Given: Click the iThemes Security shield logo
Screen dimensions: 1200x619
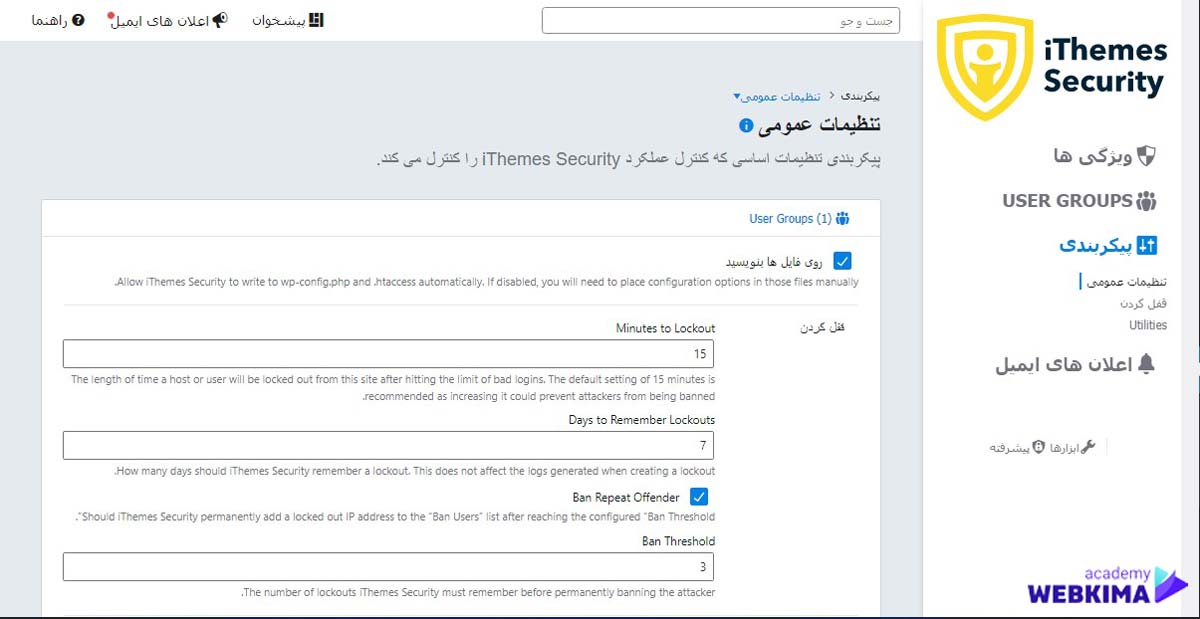Looking at the screenshot, I should [x=986, y=67].
